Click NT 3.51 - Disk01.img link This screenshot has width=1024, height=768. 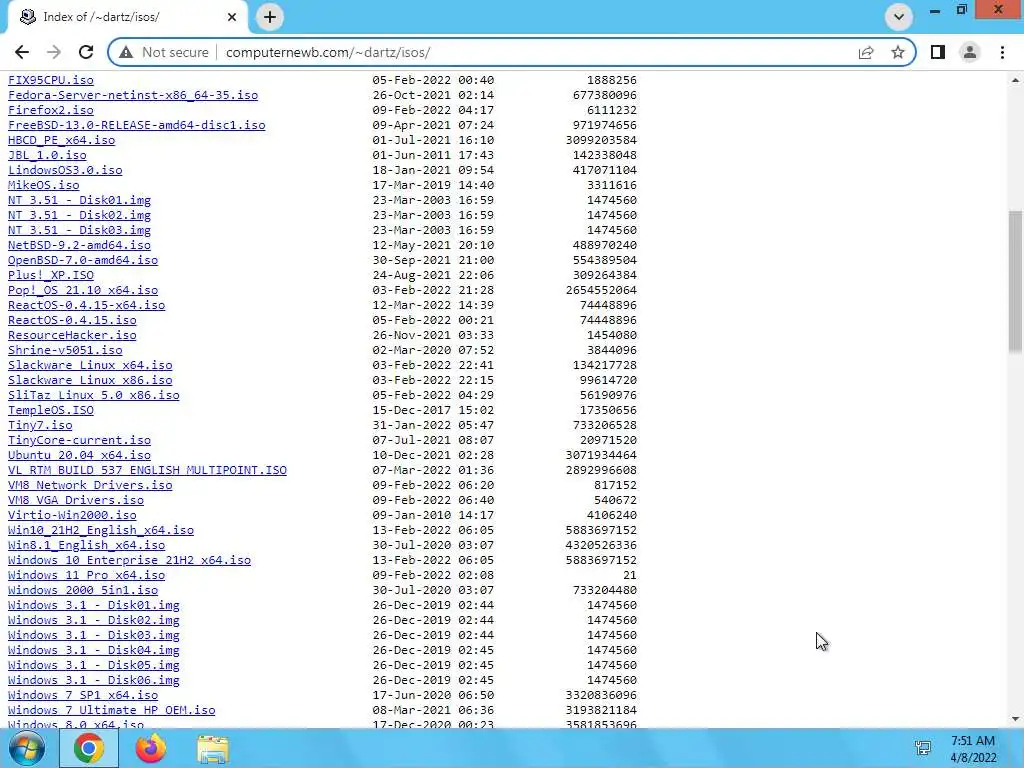pos(80,200)
